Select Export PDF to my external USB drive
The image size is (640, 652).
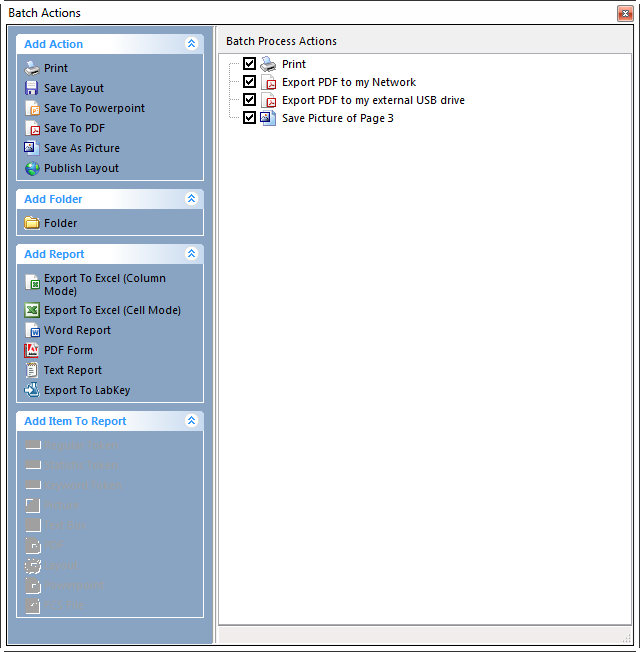pyautogui.click(x=372, y=100)
